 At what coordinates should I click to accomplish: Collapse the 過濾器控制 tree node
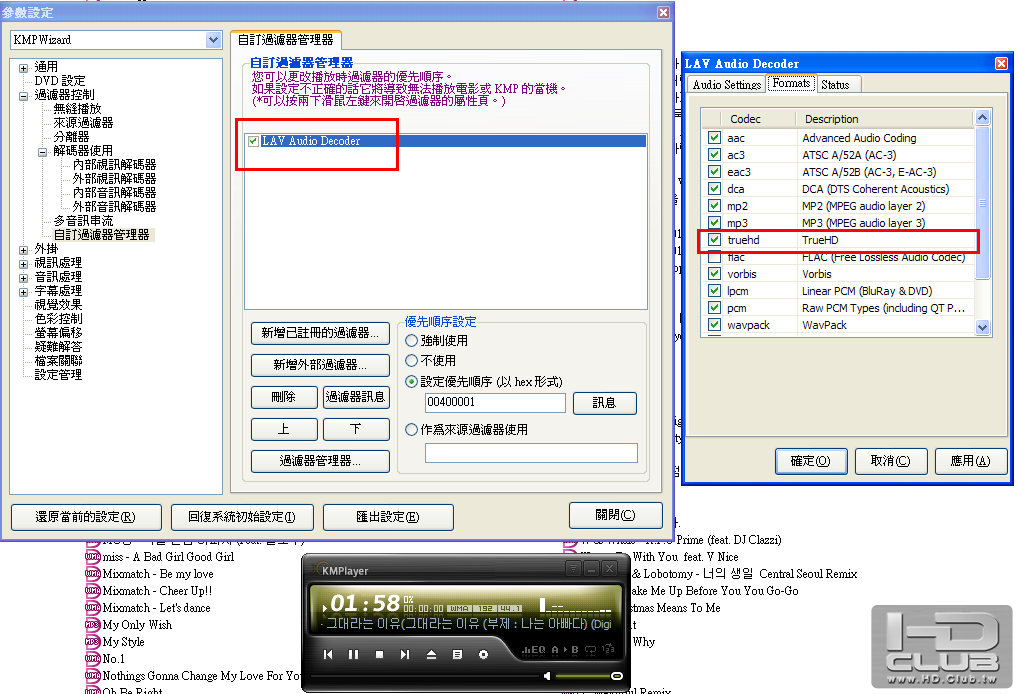pos(23,95)
